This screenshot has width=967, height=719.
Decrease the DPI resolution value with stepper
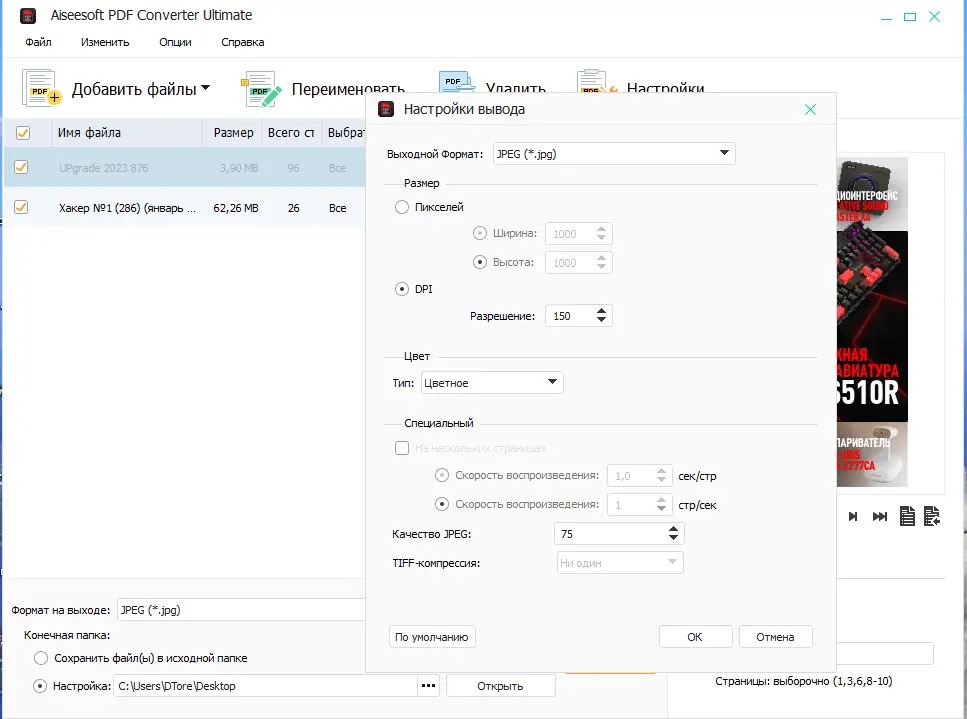coord(601,320)
